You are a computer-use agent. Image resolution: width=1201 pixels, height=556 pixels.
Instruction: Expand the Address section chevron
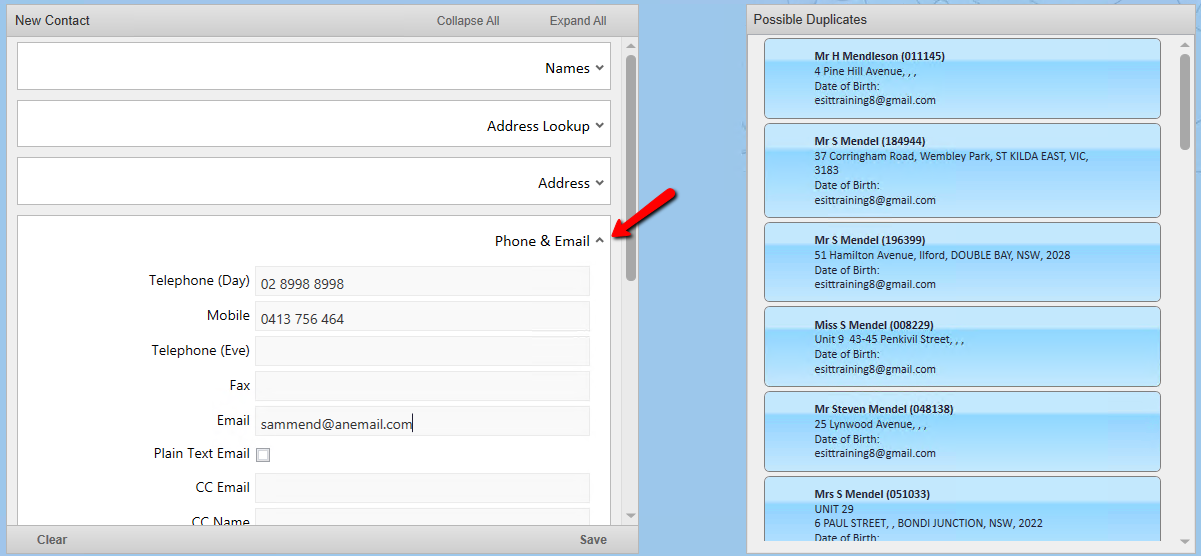pos(599,183)
